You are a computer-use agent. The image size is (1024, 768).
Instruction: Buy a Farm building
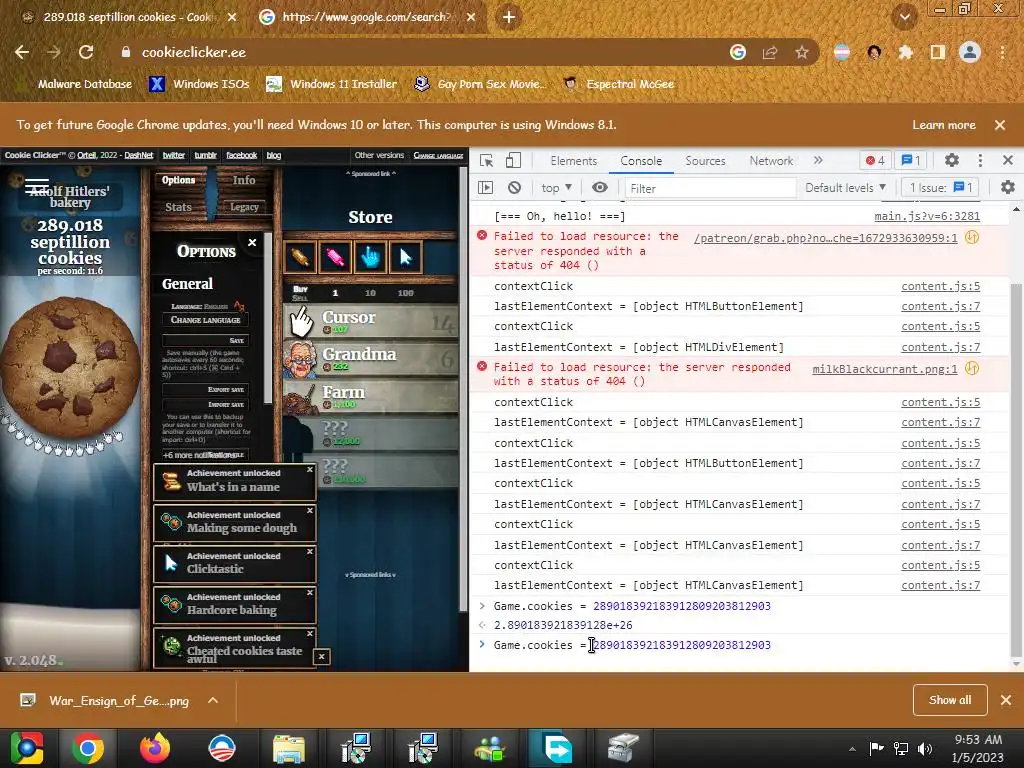point(372,396)
